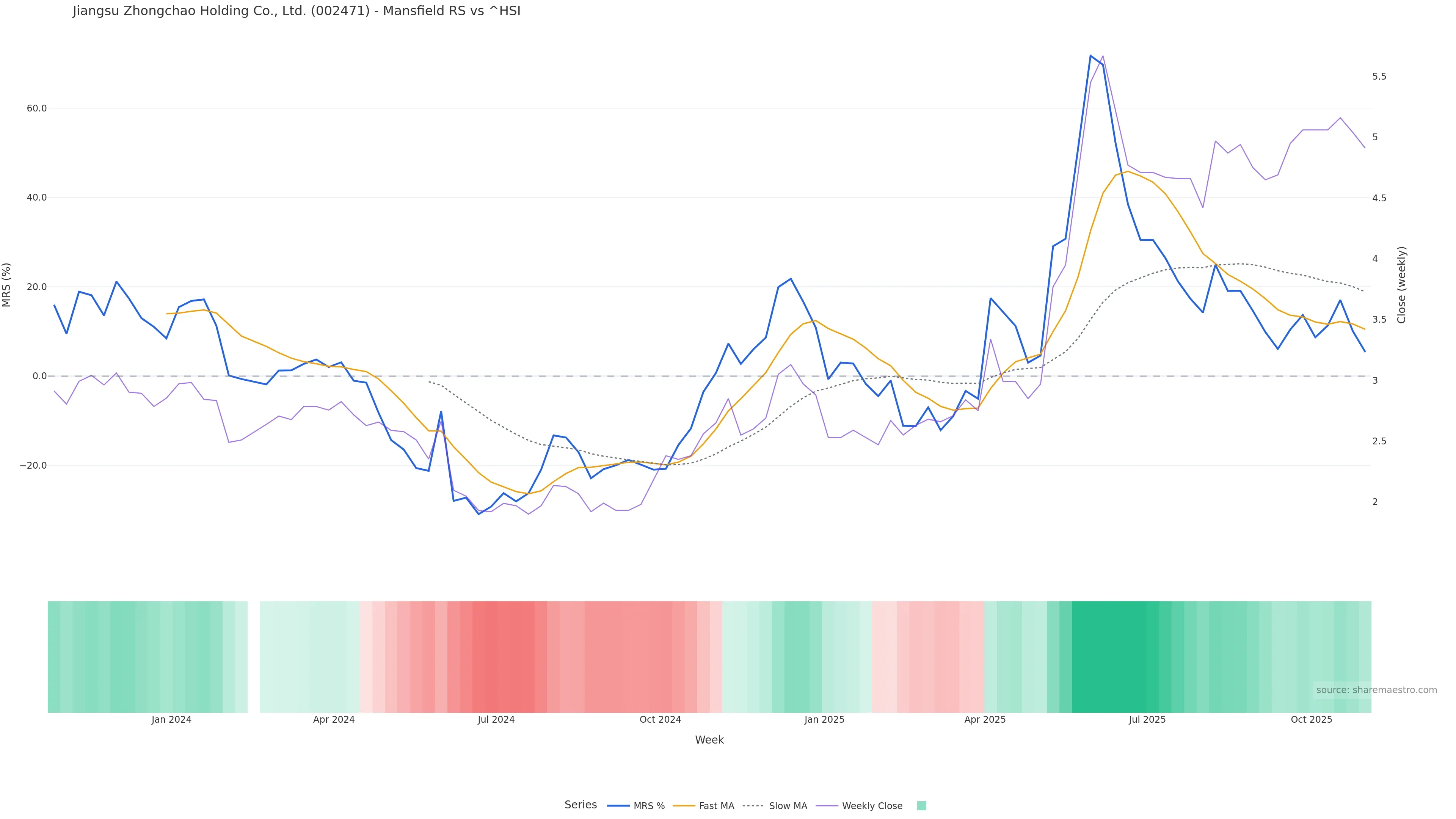The width and height of the screenshot is (1456, 819).
Task: Click the chart title text
Action: pyautogui.click(x=296, y=11)
